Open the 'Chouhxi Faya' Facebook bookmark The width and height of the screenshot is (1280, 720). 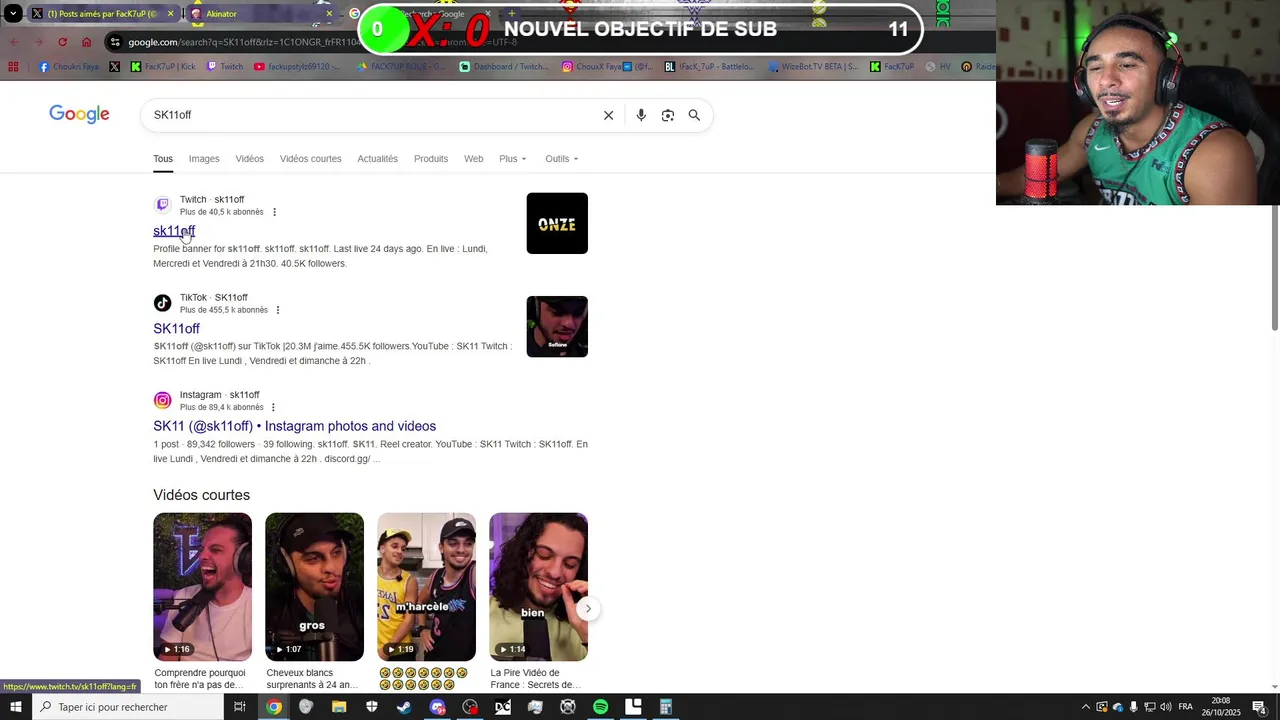tap(69, 67)
